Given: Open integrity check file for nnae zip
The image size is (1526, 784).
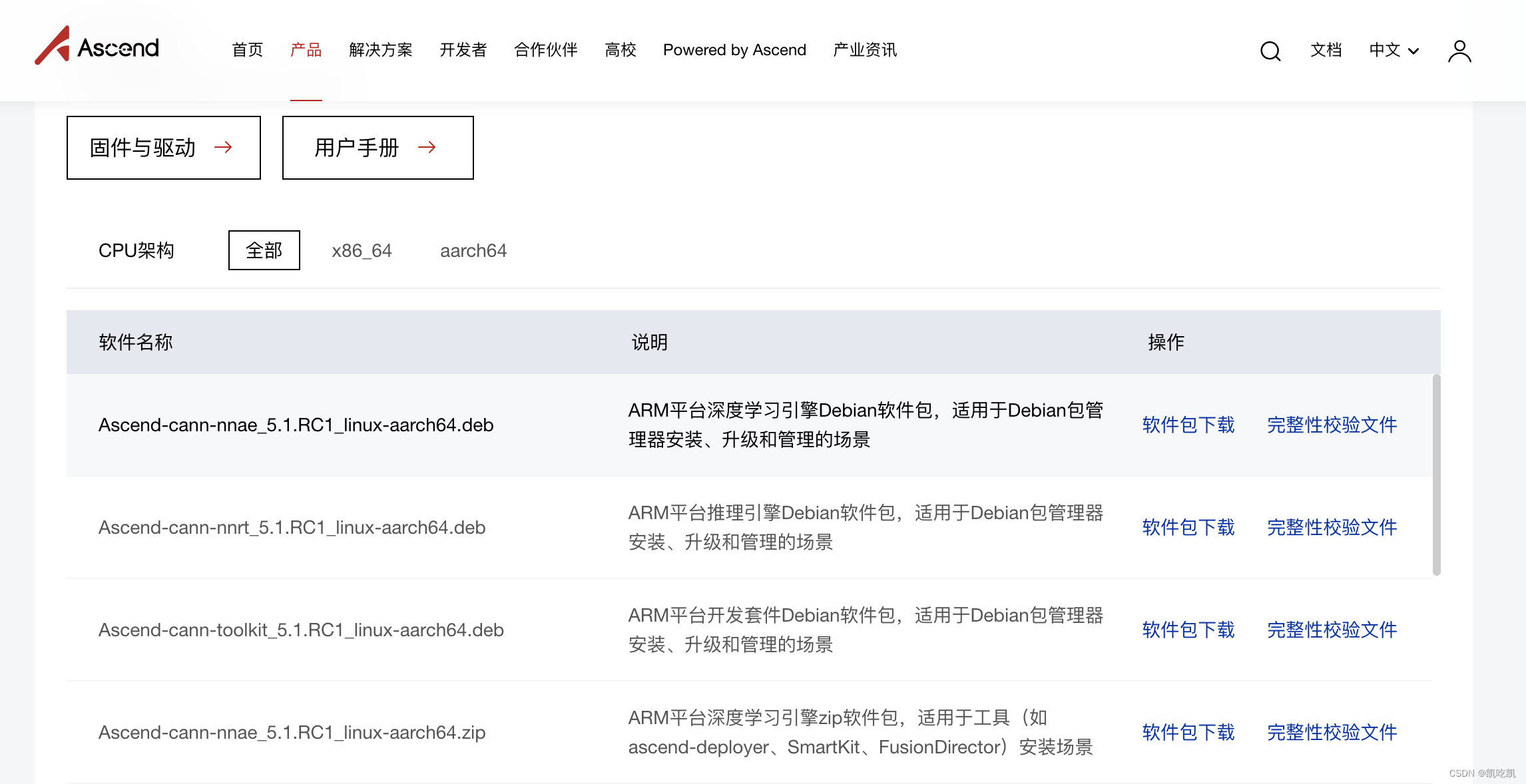Looking at the screenshot, I should pos(1332,732).
